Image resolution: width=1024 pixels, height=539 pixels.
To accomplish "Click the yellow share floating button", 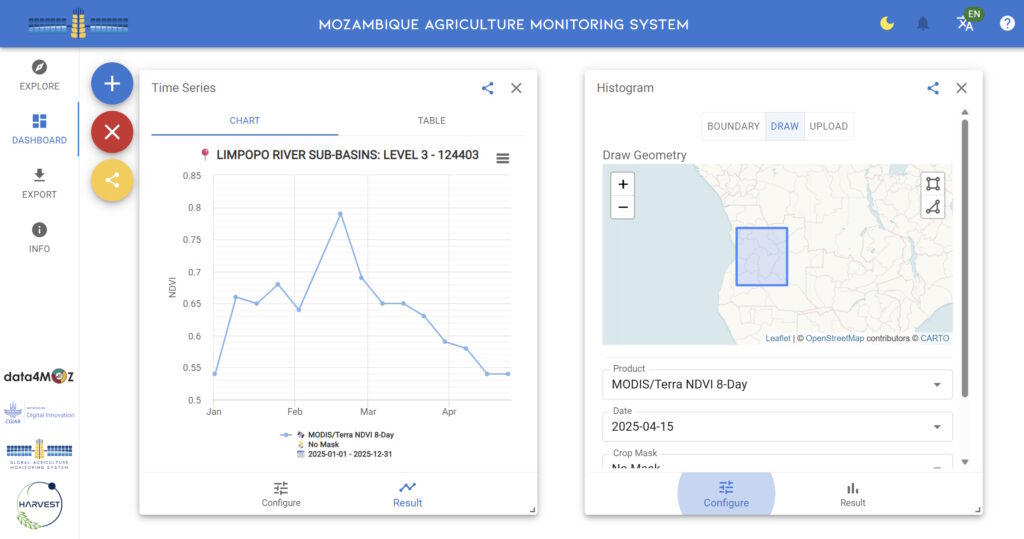I will pyautogui.click(x=112, y=180).
